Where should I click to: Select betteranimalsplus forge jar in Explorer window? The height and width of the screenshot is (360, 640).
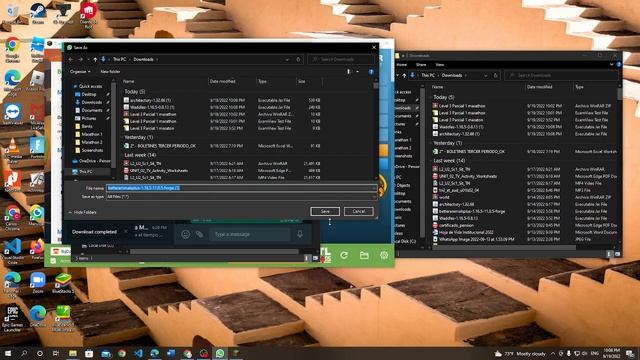[472, 211]
